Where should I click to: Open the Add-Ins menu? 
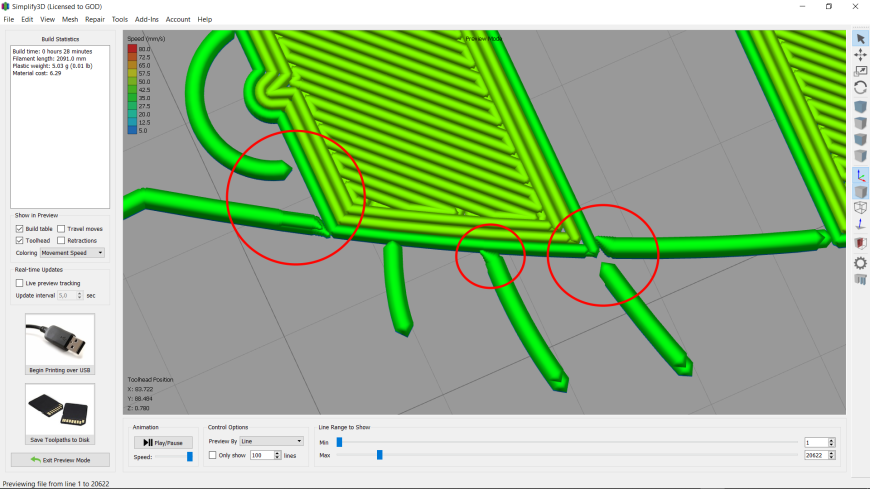coord(146,19)
